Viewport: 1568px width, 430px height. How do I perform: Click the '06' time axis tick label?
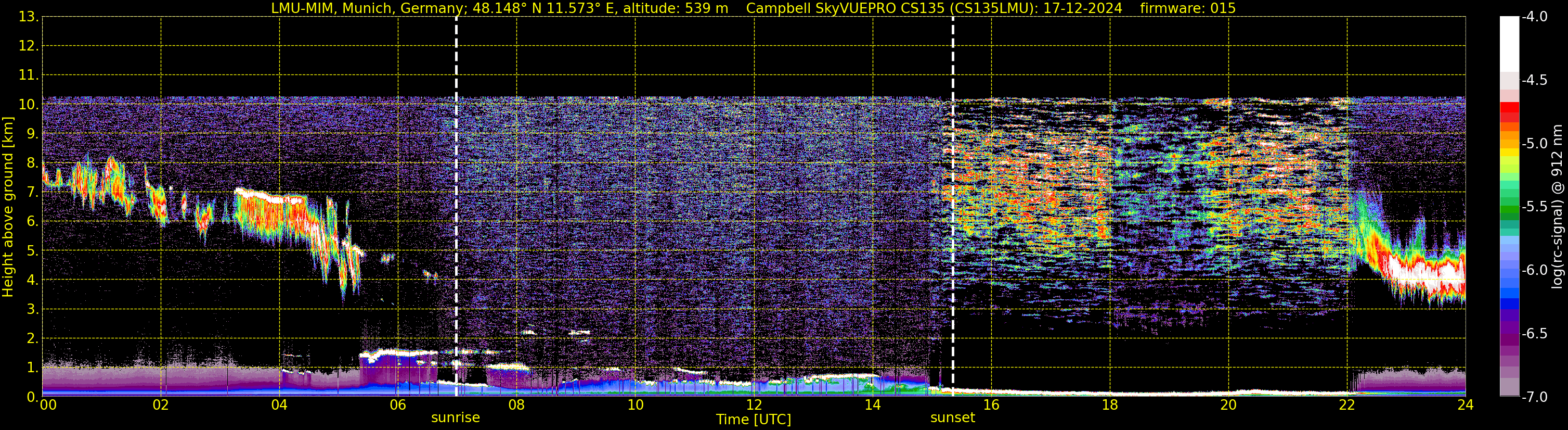click(x=398, y=405)
